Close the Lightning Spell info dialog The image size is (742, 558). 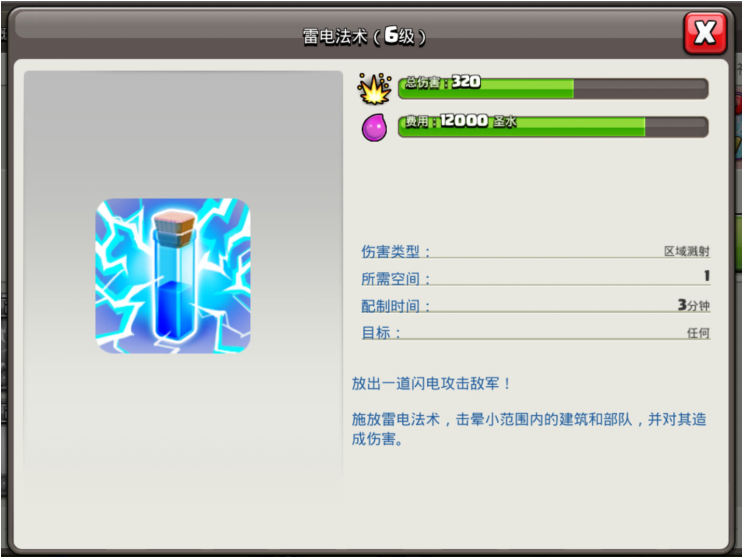[x=705, y=33]
